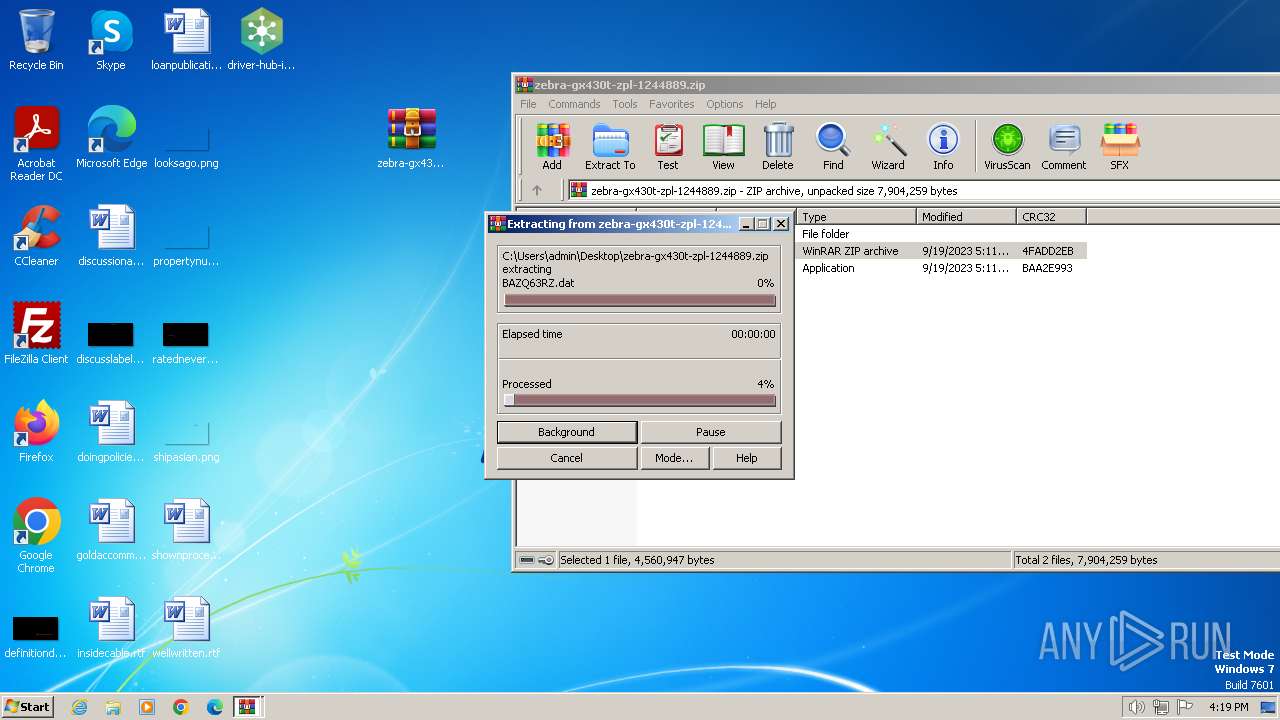
Task: Click the Mode... button
Action: [674, 458]
